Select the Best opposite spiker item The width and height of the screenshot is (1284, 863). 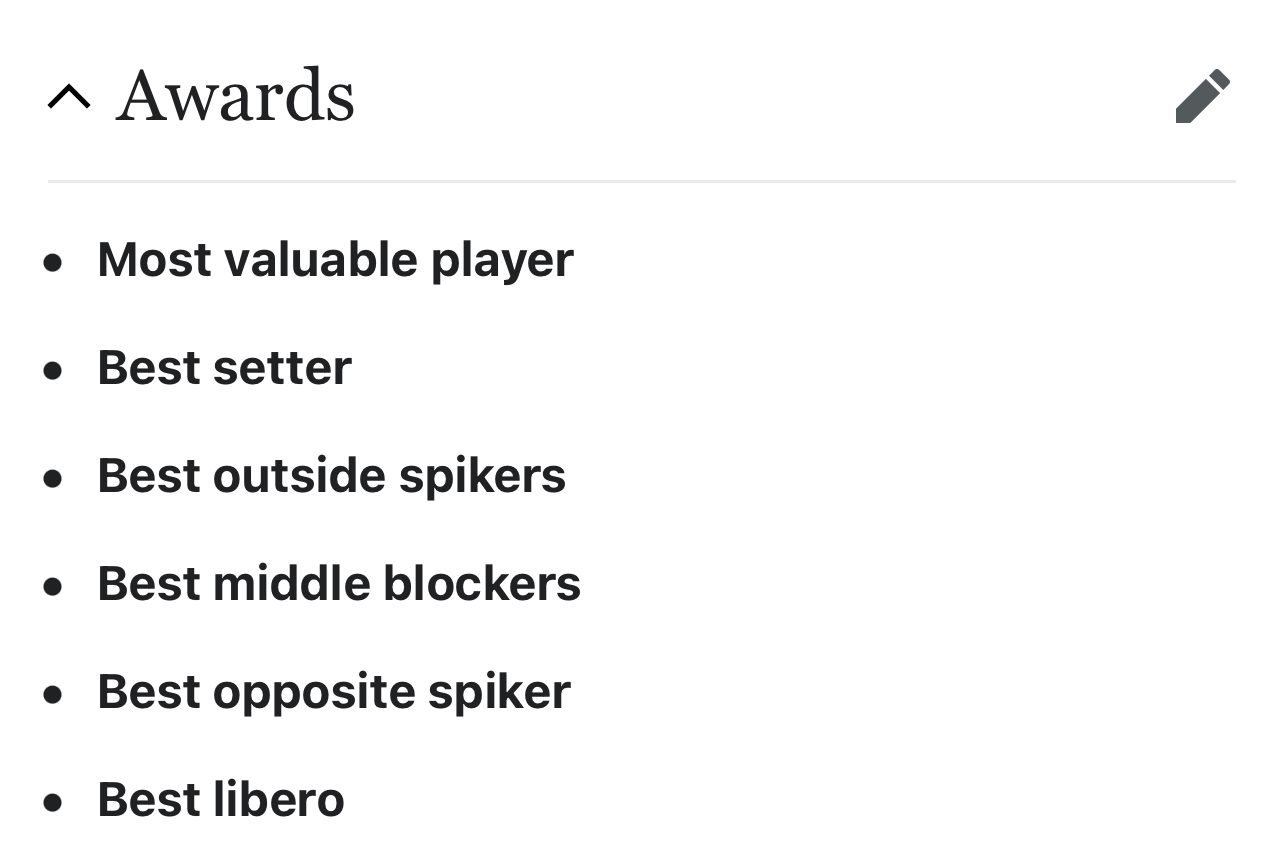(x=334, y=692)
